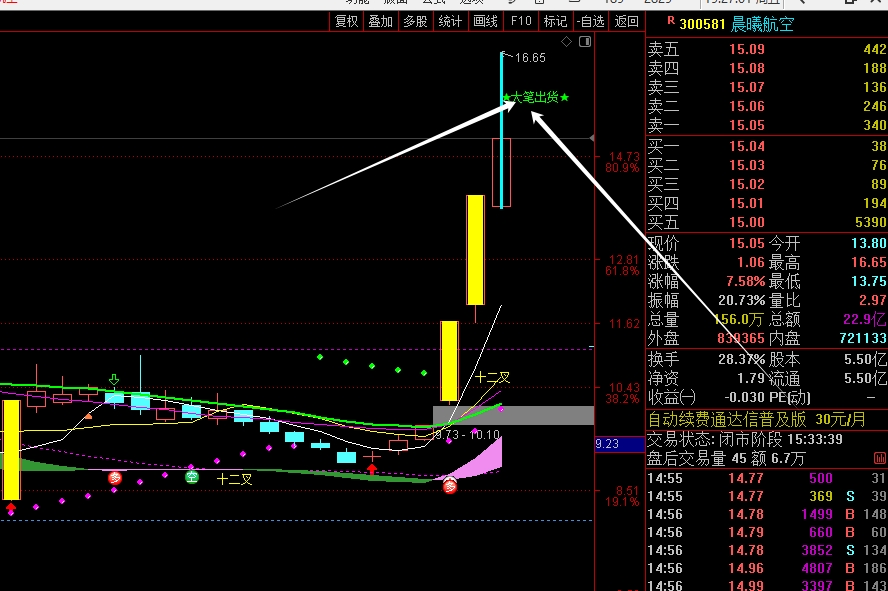Select 卖四 price 15.08
The height and width of the screenshot is (591, 888).
tap(746, 68)
